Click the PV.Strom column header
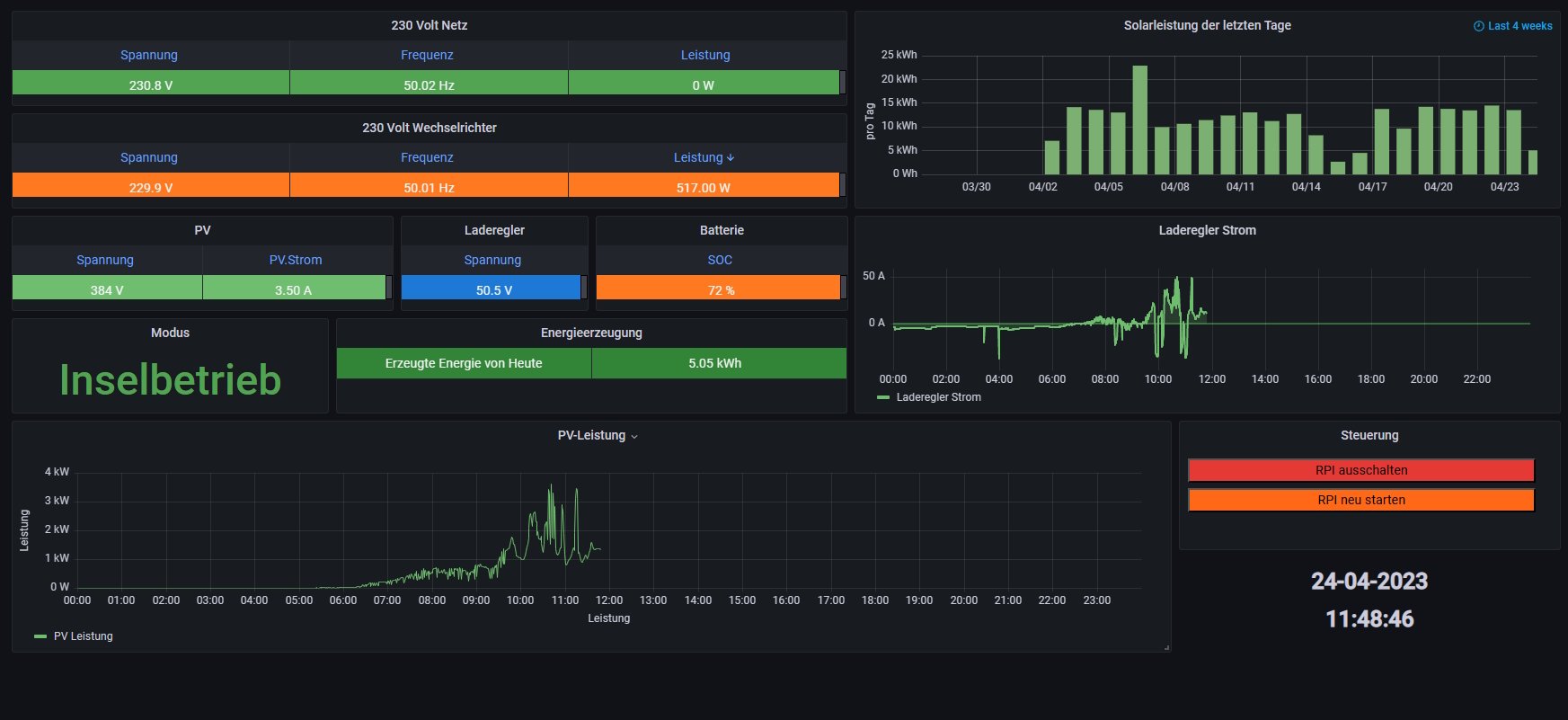 pos(296,260)
